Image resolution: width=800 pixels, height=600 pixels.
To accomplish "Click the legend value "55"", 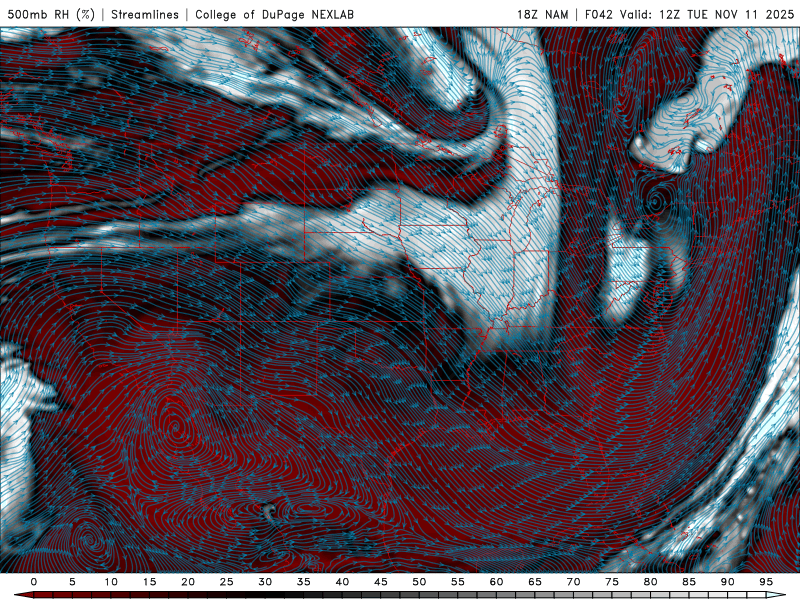I will [458, 582].
